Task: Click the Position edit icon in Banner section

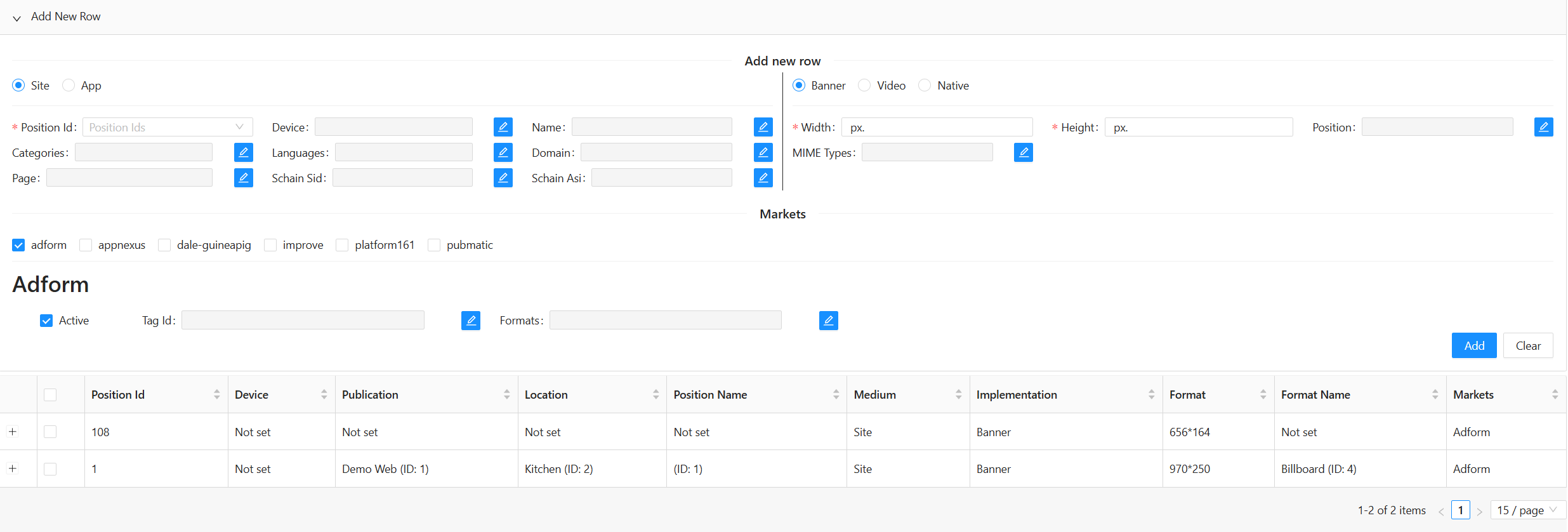Action: click(x=1543, y=127)
